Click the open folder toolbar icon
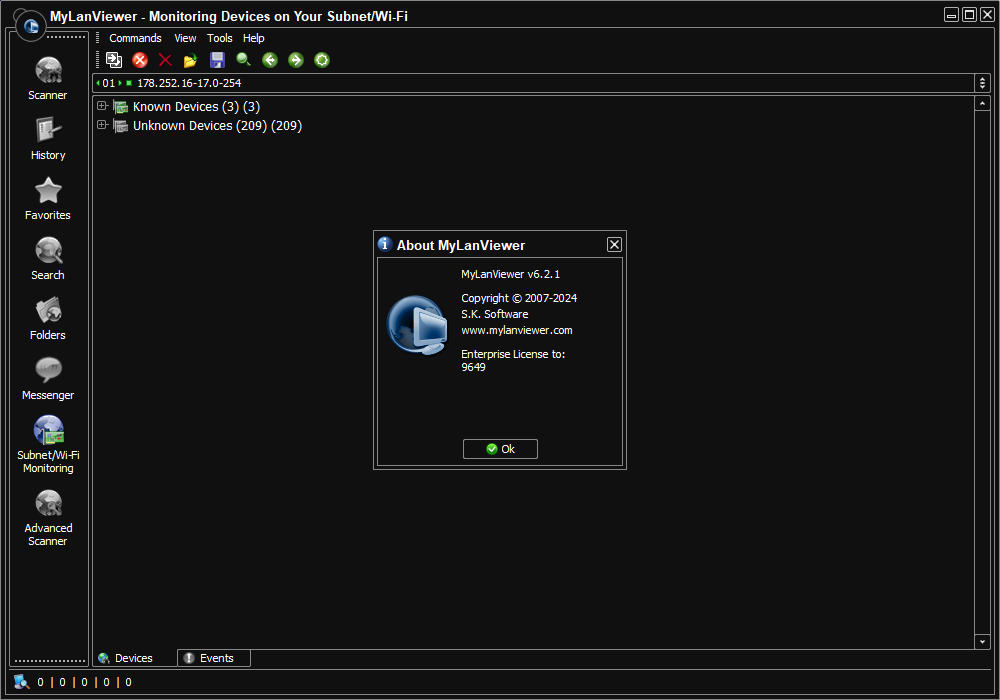The height and width of the screenshot is (700, 1000). 190,61
